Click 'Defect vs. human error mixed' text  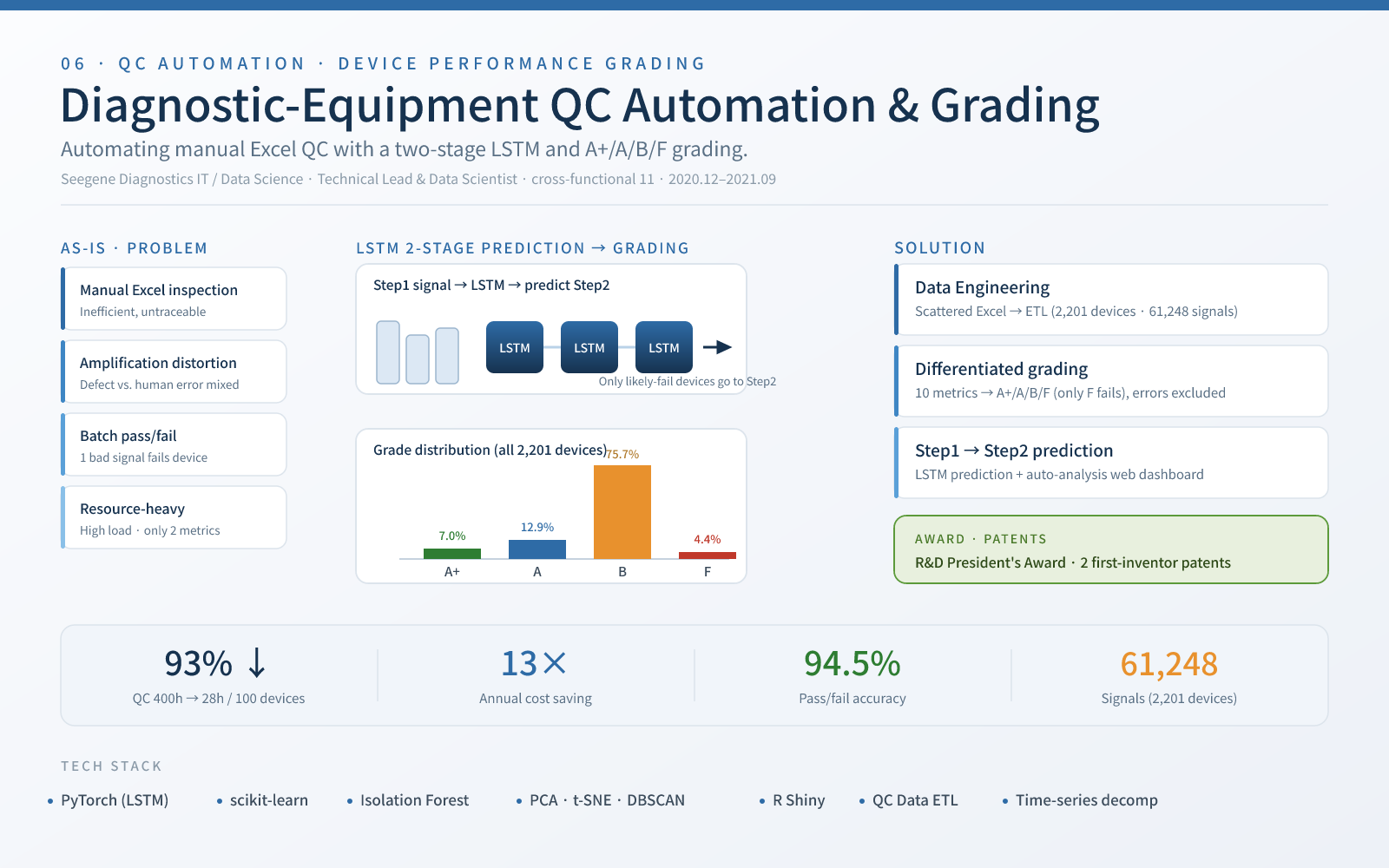[160, 385]
